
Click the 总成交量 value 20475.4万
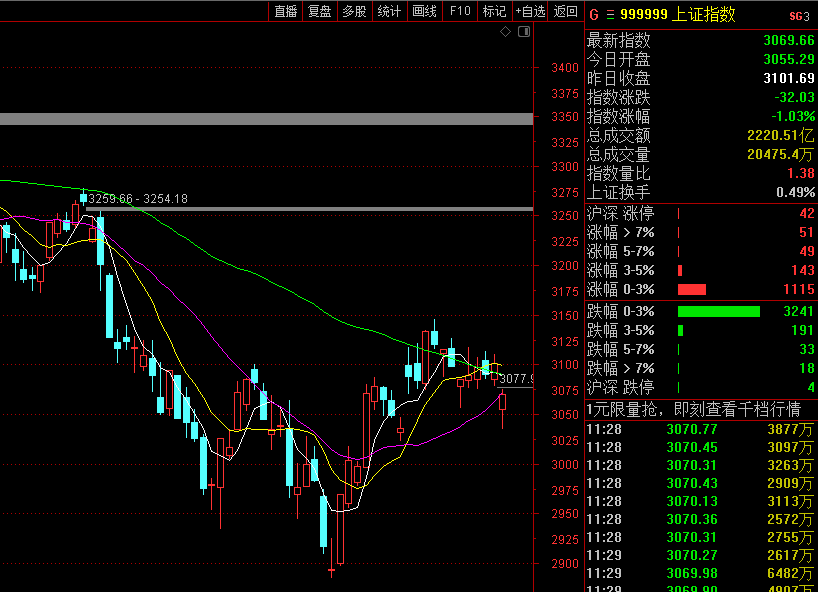click(780, 154)
